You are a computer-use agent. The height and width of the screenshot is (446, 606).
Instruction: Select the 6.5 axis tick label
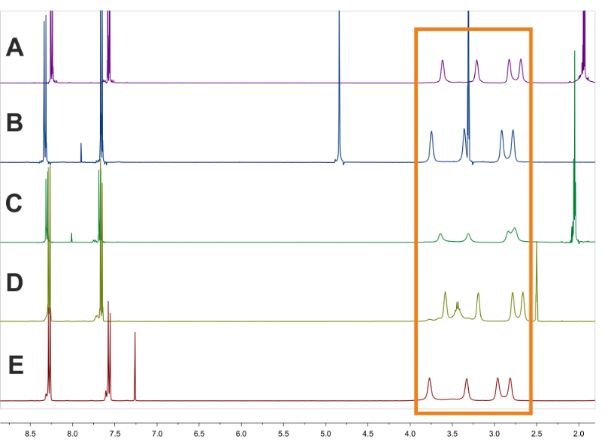199,436
